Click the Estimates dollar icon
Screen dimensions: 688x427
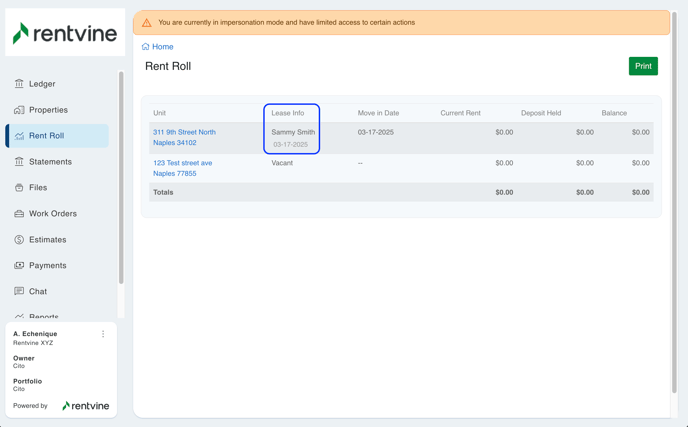coord(19,240)
